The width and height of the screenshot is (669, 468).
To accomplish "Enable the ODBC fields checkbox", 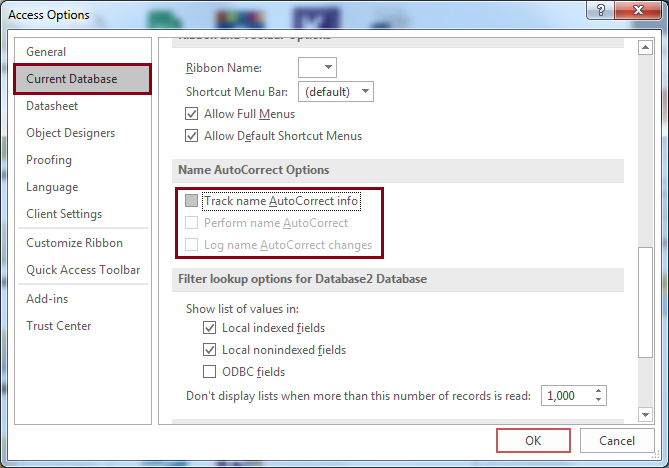I will click(209, 372).
